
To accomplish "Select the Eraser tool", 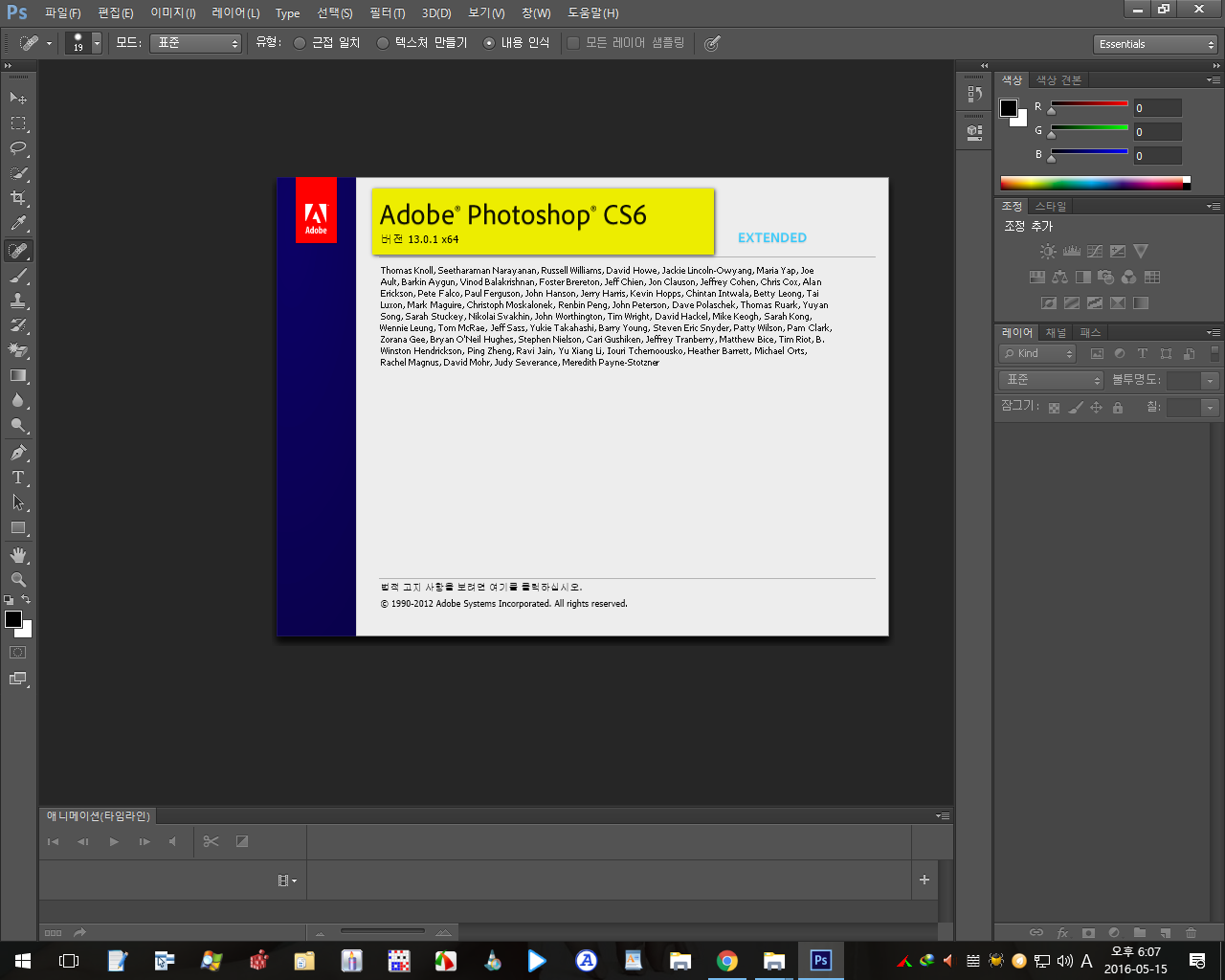I will (x=18, y=350).
